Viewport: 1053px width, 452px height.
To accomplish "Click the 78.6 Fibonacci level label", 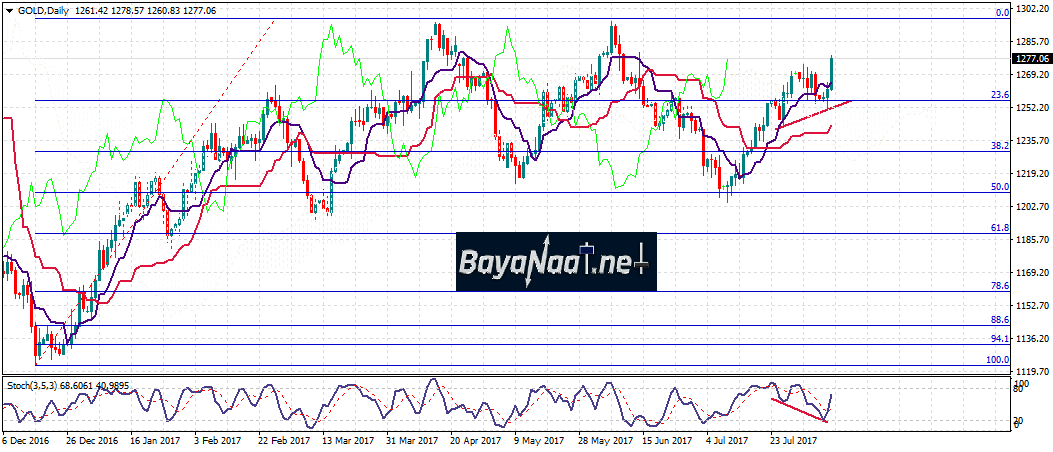I will (x=997, y=286).
